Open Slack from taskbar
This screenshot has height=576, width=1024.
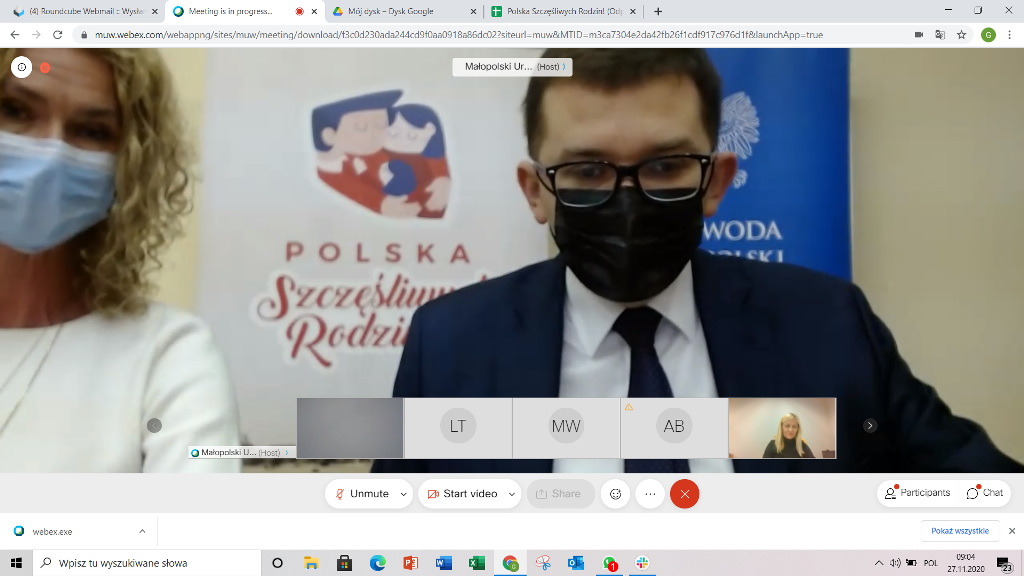(643, 563)
